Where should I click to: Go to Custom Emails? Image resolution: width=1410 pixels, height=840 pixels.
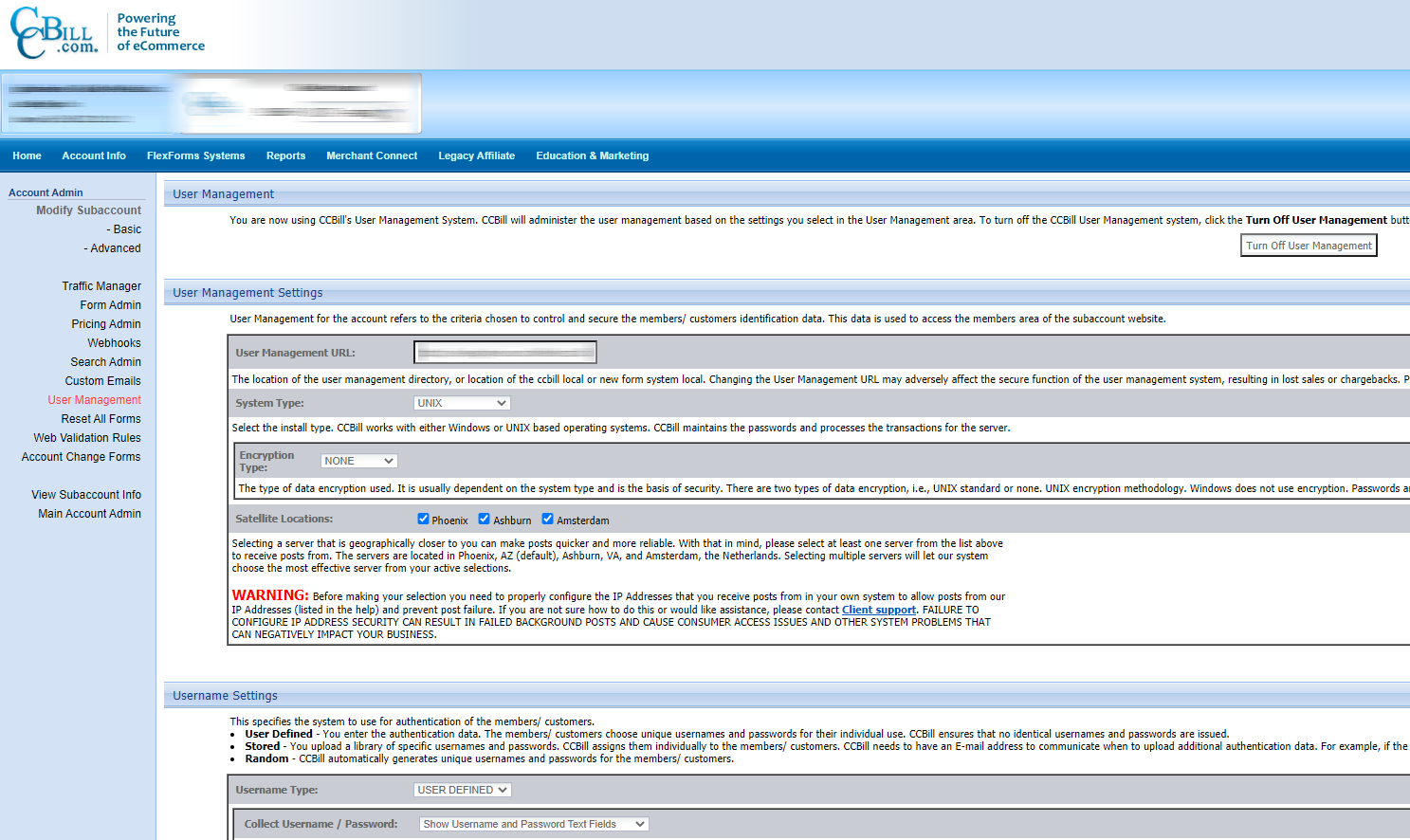click(102, 381)
